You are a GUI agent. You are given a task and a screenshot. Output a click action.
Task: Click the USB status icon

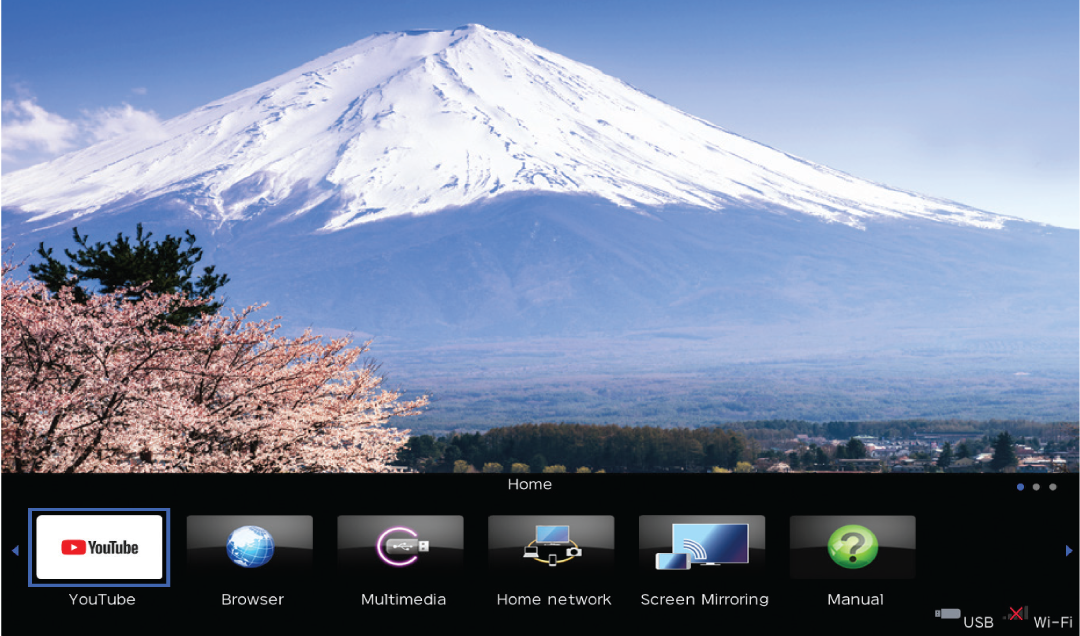click(x=948, y=613)
